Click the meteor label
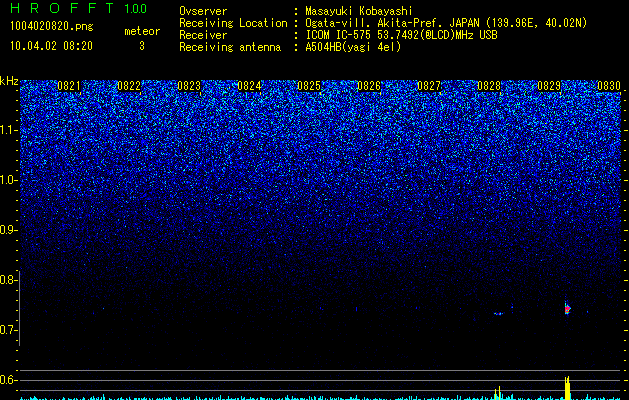Viewport: 629px width, 400px height. coord(142,31)
